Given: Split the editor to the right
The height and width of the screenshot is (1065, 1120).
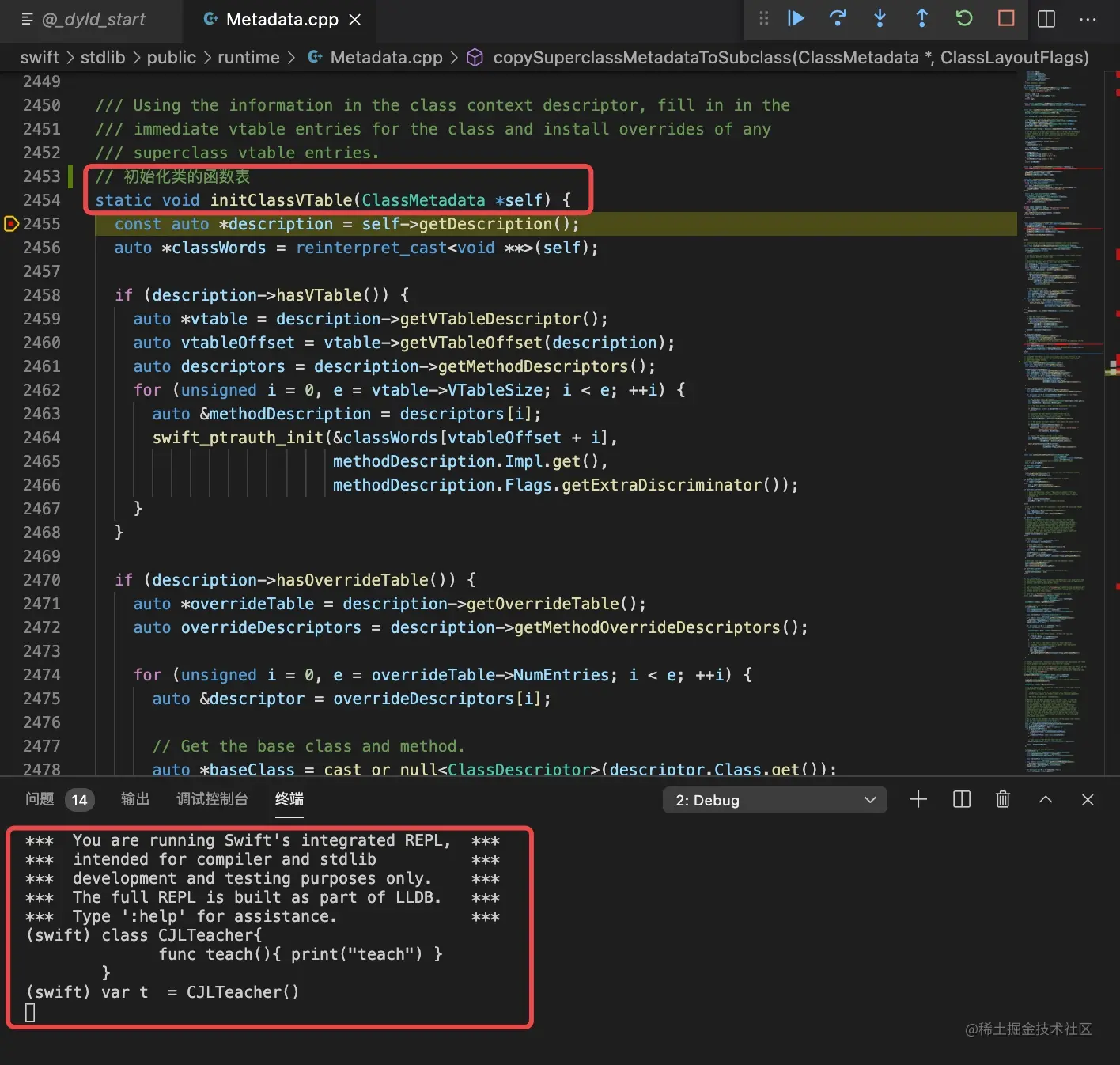Looking at the screenshot, I should click(1046, 19).
